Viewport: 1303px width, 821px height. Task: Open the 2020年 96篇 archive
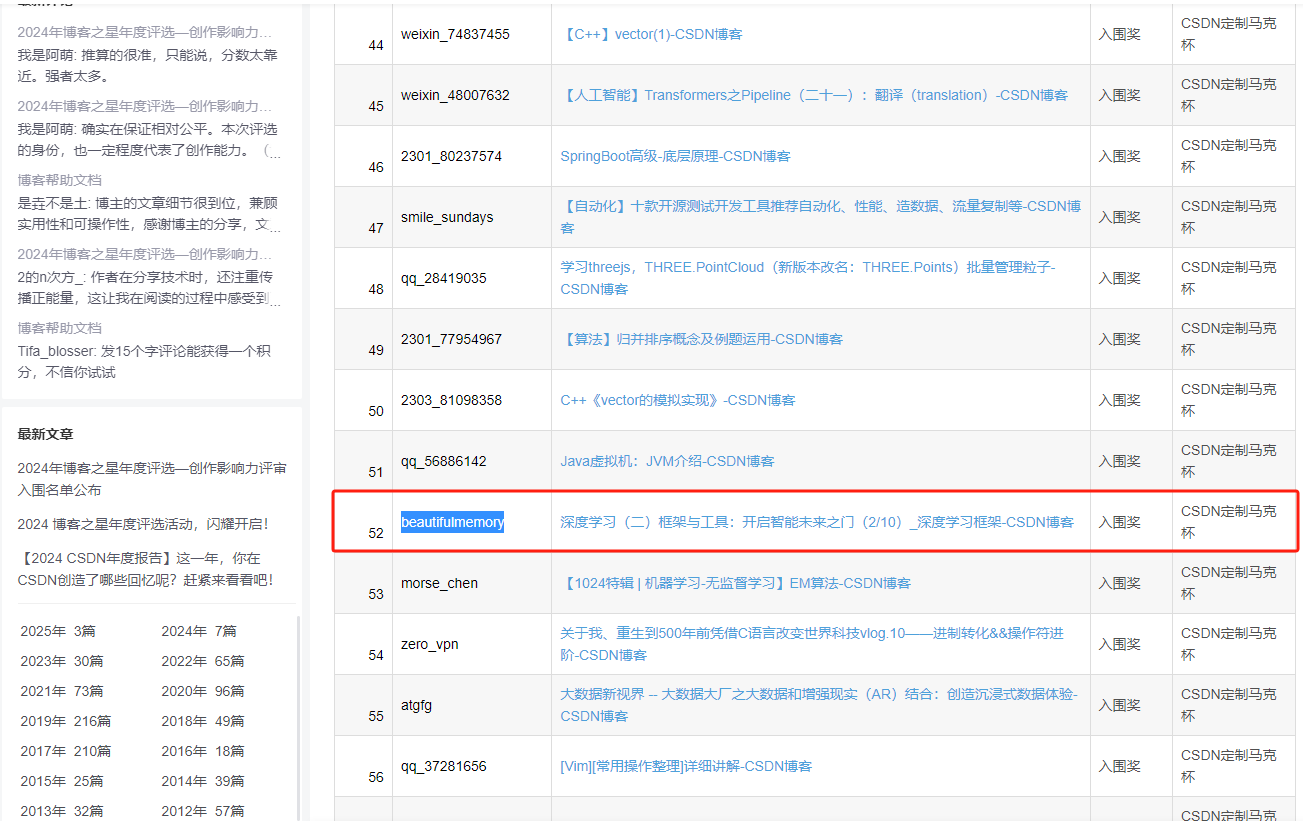click(x=203, y=691)
